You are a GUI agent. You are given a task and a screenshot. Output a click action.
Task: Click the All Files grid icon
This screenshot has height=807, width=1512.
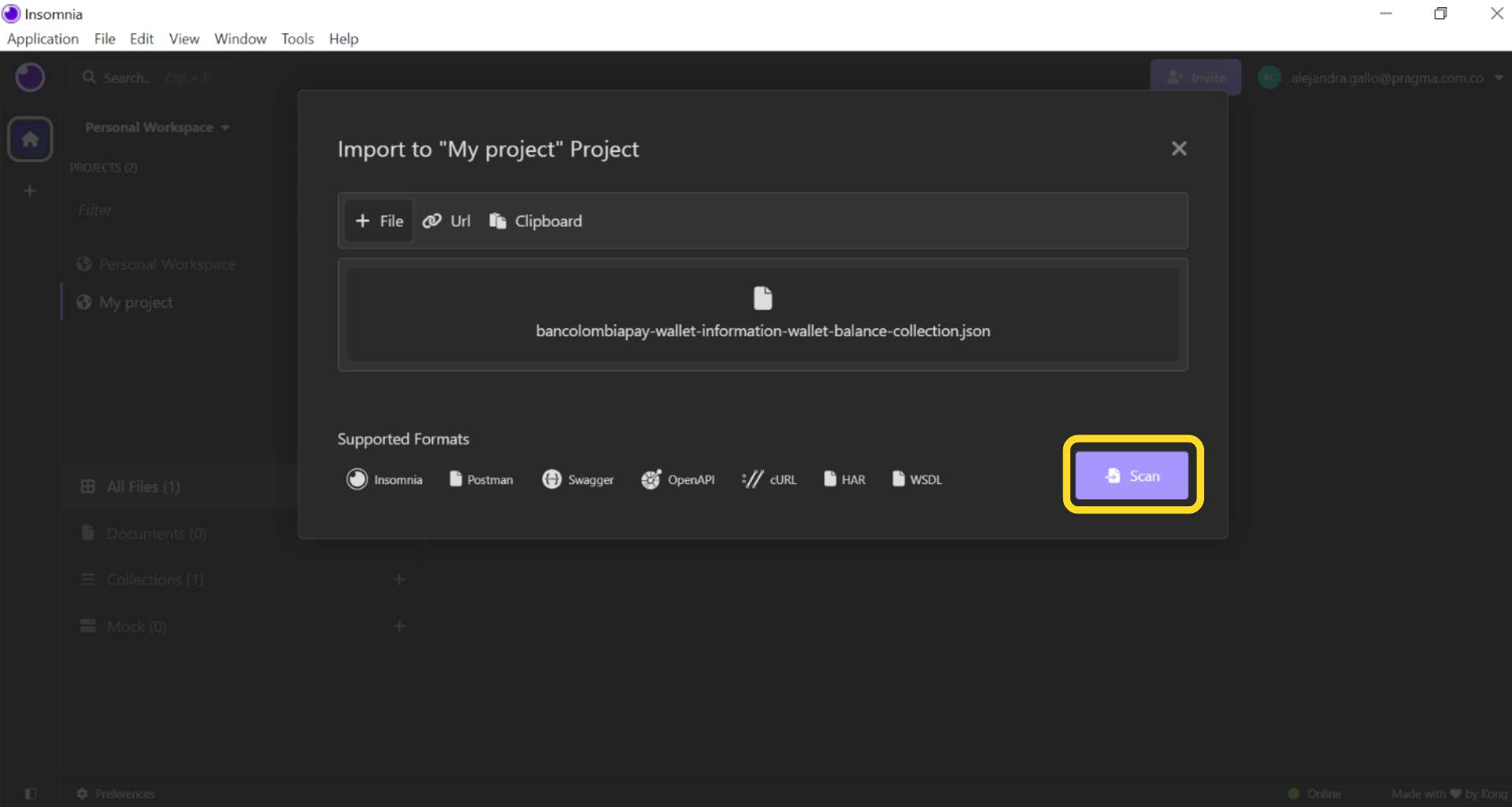pyautogui.click(x=88, y=487)
